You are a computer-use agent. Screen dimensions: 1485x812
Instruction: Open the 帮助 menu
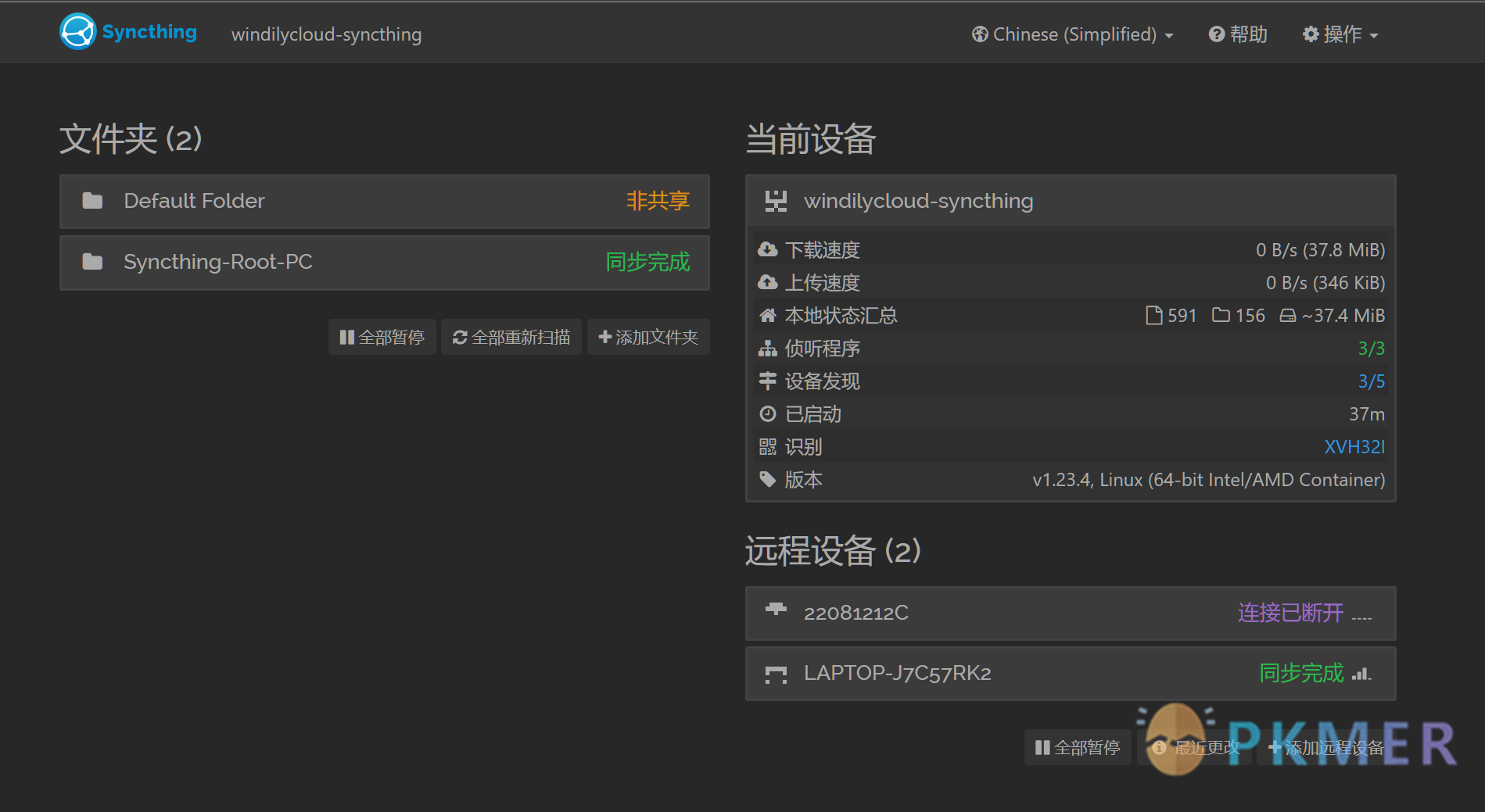(1236, 34)
